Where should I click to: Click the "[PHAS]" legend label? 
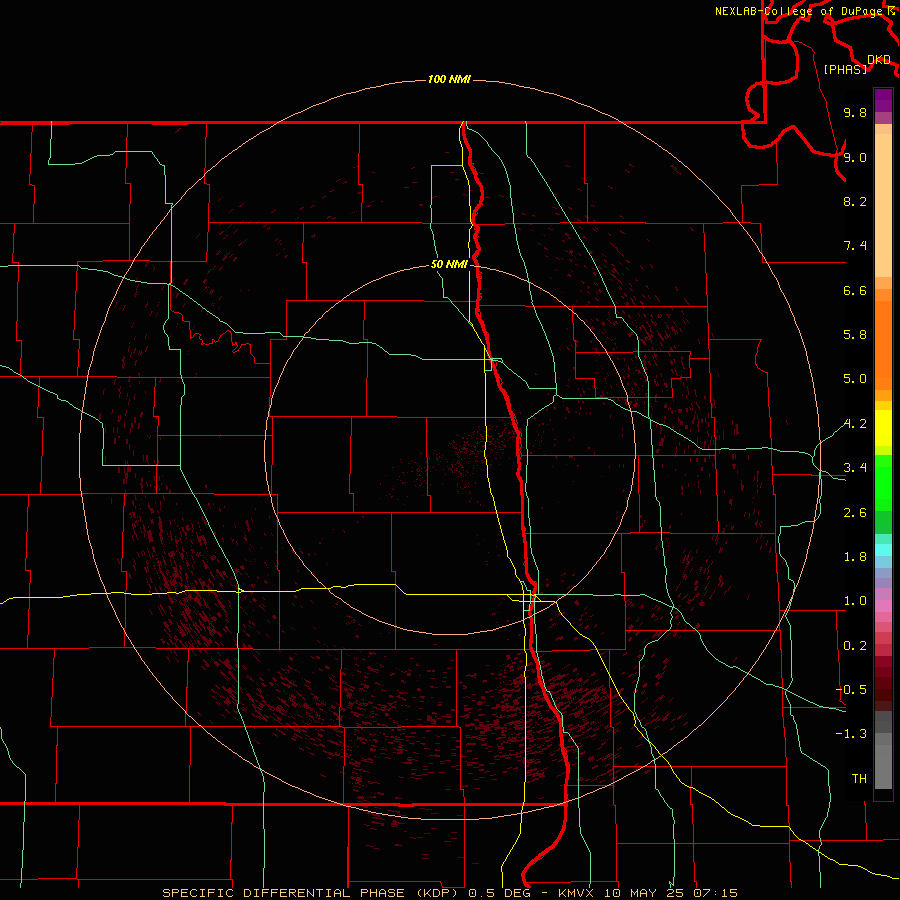(845, 69)
